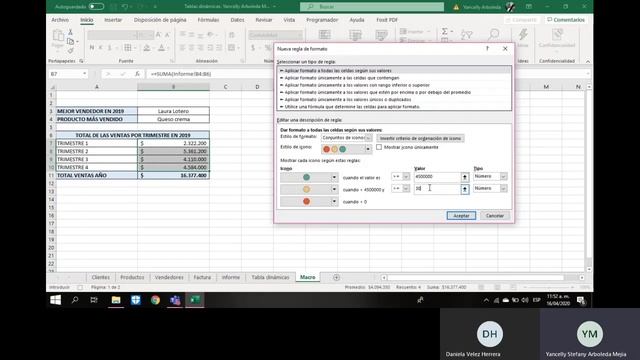Open the Name Box dropdown arrow
This screenshot has height=360, width=640.
tap(84, 74)
